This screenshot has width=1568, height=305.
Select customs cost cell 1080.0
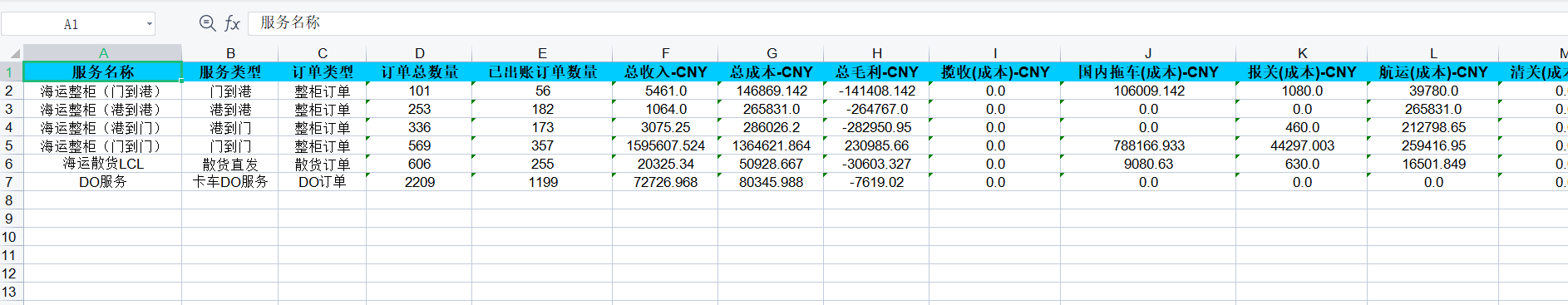coord(1302,91)
